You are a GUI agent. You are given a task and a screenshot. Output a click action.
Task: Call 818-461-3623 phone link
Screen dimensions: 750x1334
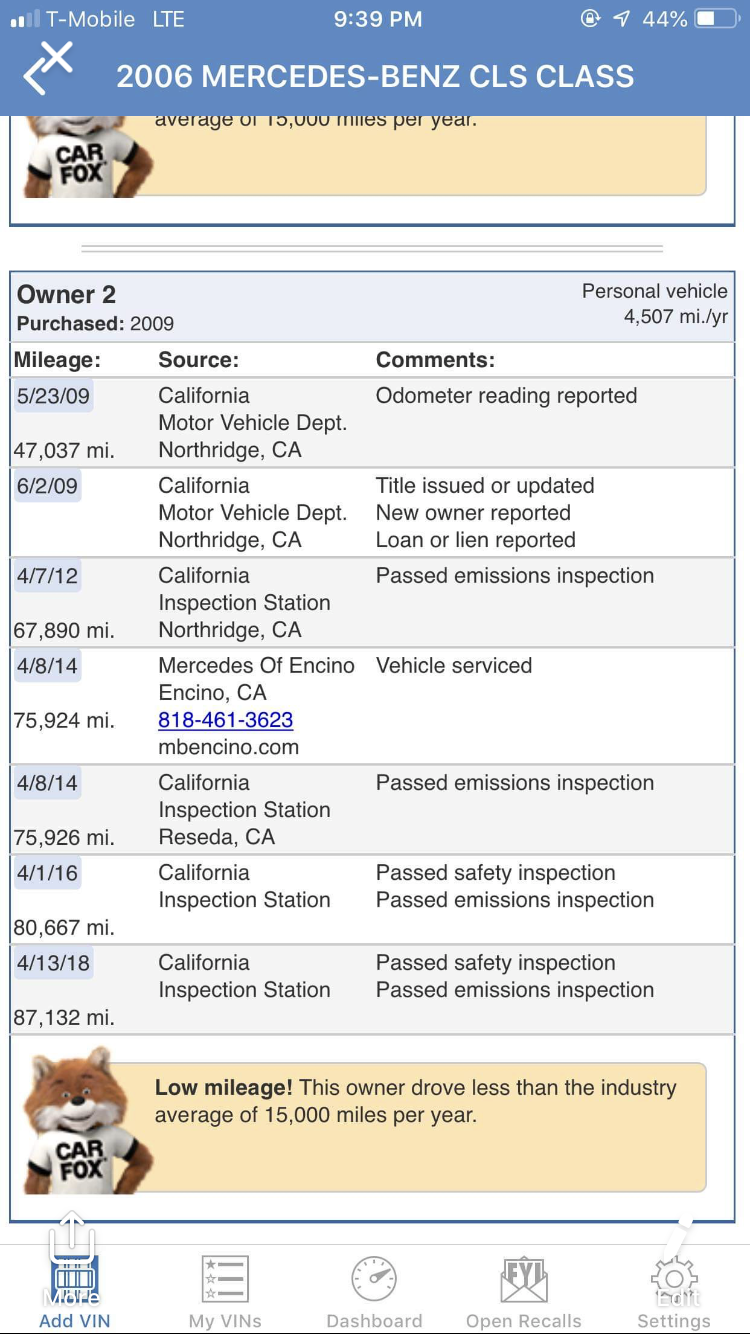[226, 720]
